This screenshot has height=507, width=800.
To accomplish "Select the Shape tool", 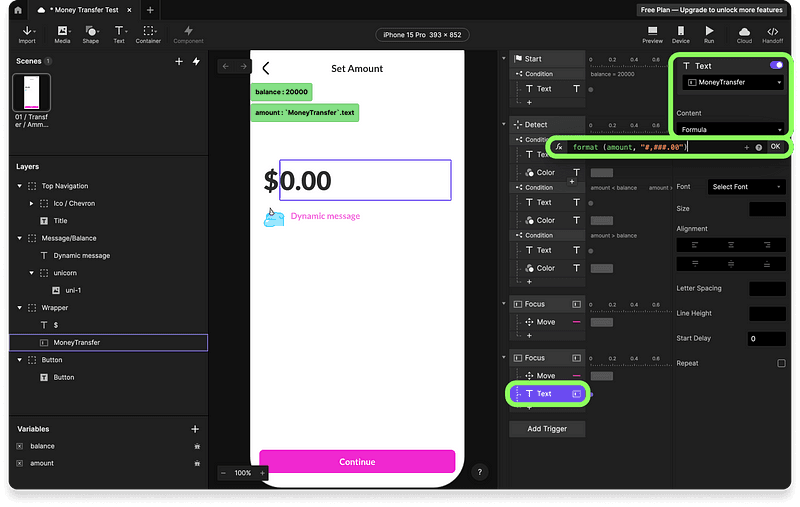I will 91,35.
